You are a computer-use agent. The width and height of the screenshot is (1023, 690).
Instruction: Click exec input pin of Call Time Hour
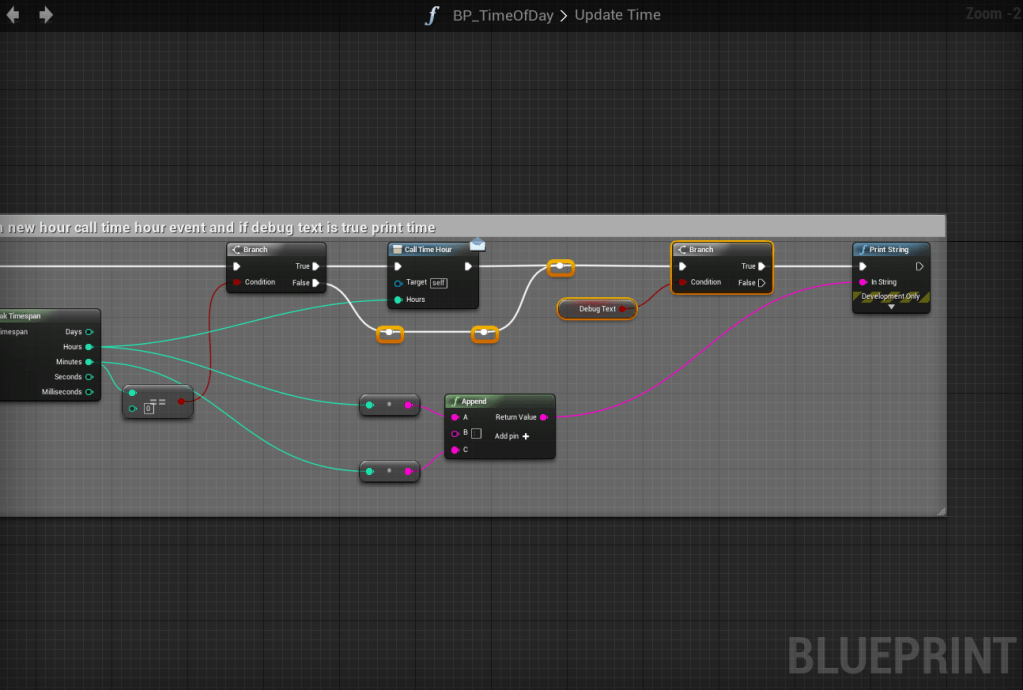click(398, 266)
